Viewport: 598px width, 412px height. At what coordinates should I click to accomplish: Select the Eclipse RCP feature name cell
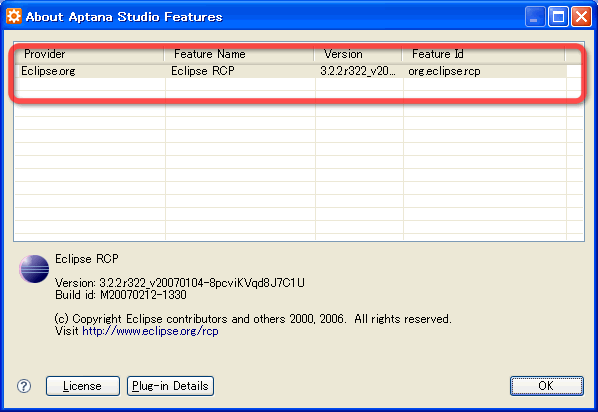[x=240, y=71]
